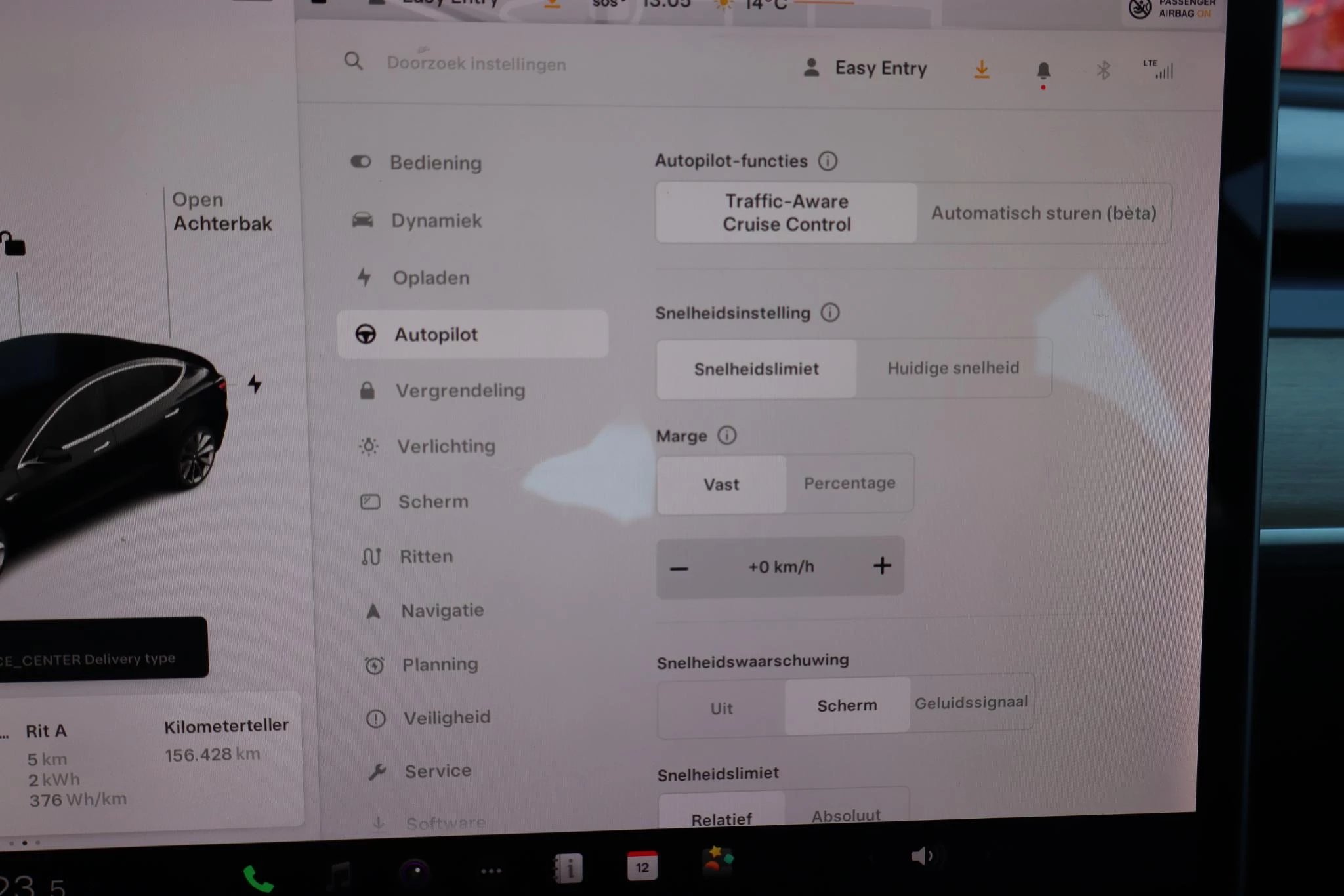Screen dimensions: 1344x896
Task: Expand the Software menu item
Action: pyautogui.click(x=444, y=821)
